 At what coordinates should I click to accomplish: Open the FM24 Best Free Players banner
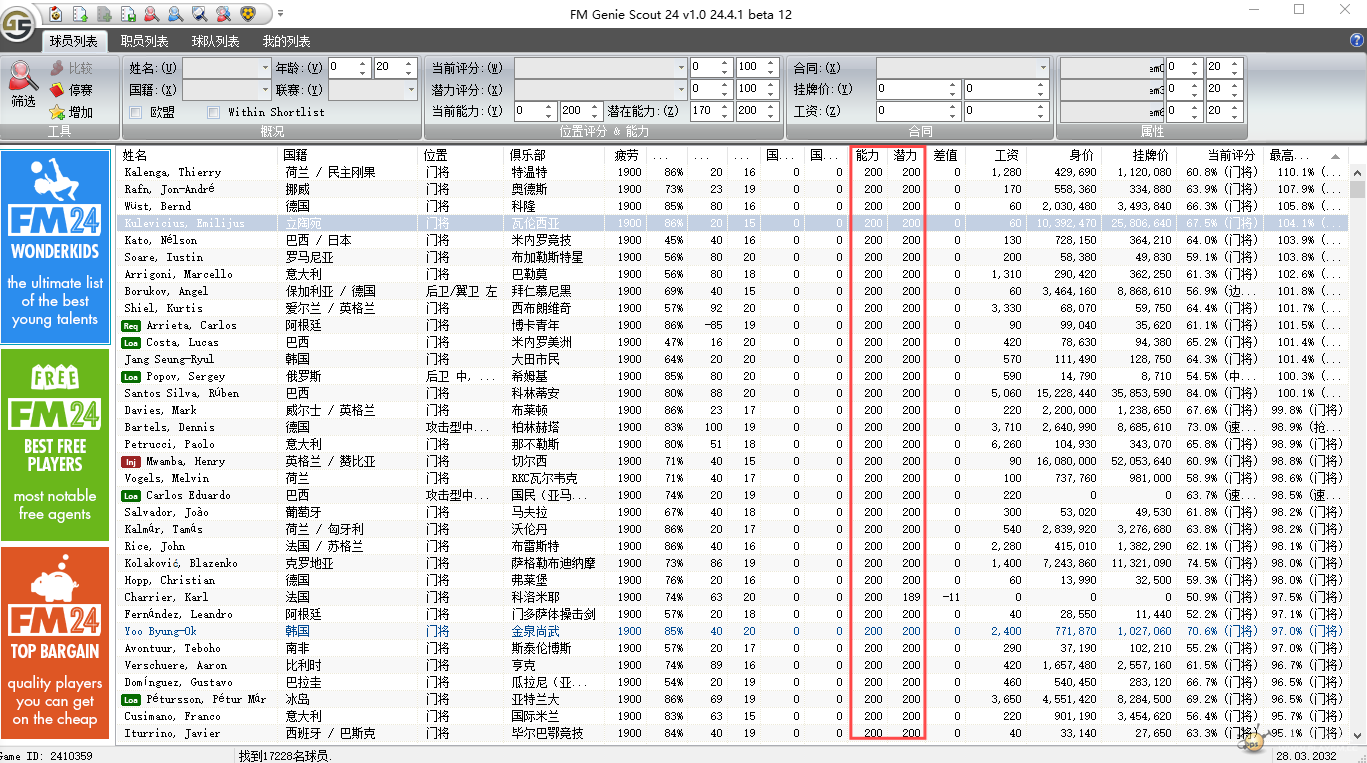55,443
